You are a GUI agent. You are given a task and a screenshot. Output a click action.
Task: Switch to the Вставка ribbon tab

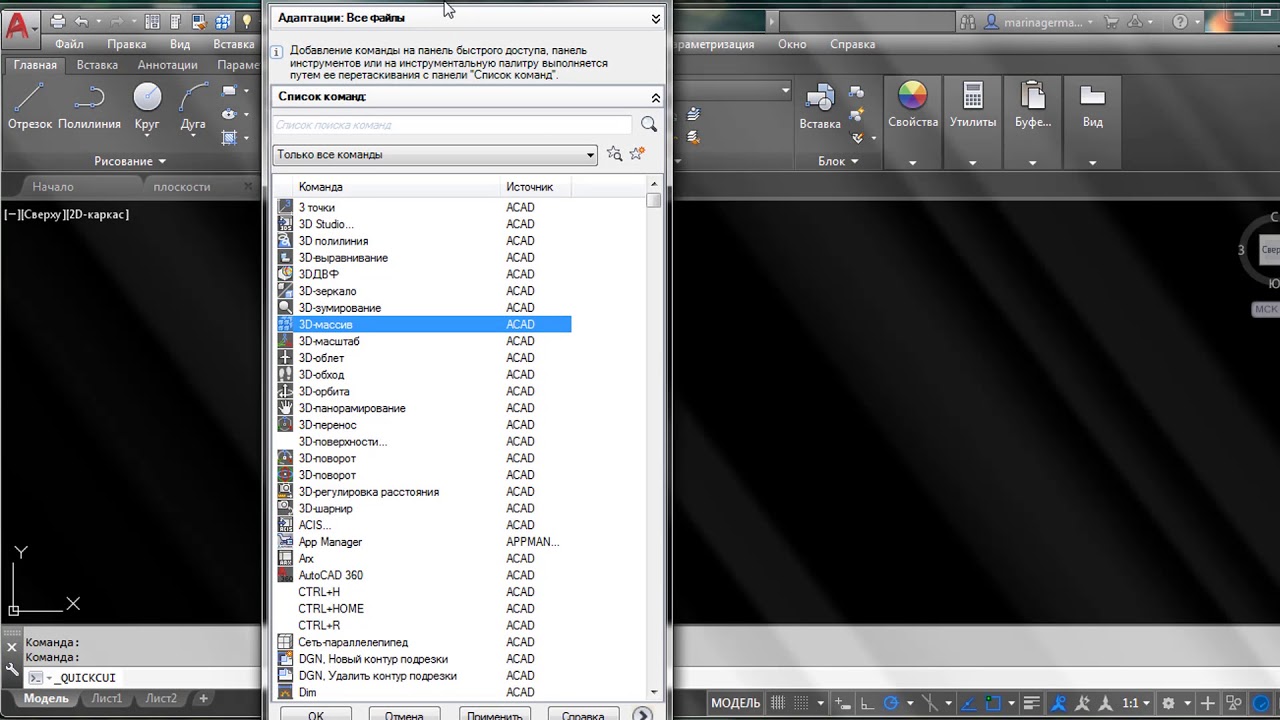click(x=97, y=65)
